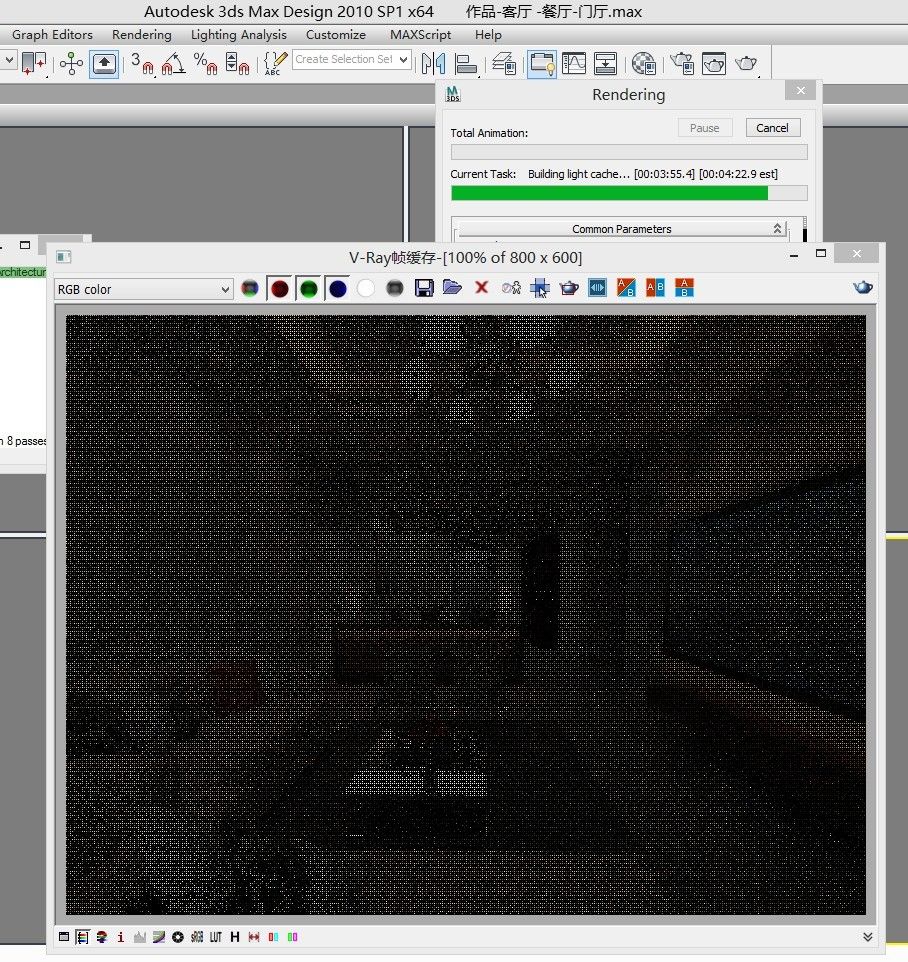Toggle the blue channel view
This screenshot has width=908, height=962.
point(337,288)
